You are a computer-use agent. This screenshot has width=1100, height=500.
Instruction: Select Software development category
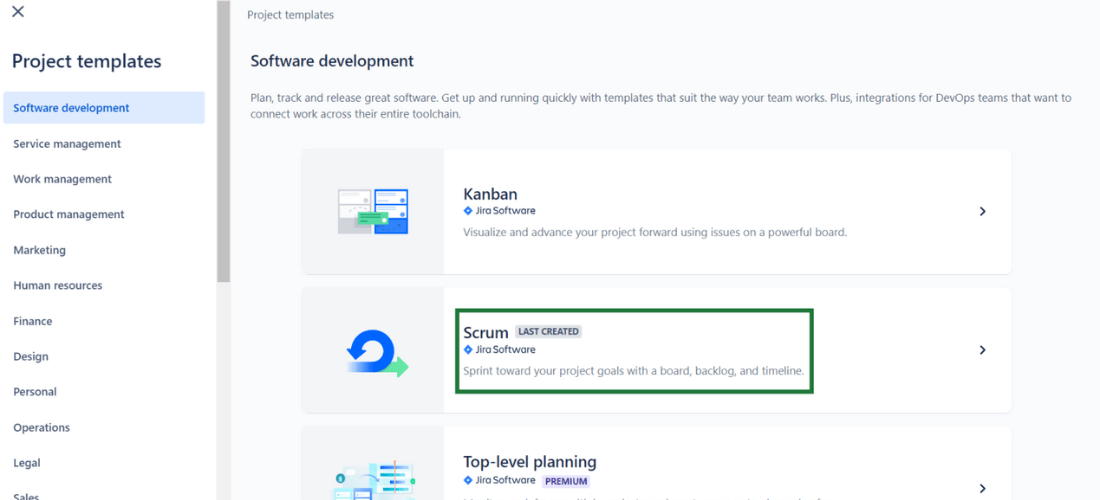(104, 108)
